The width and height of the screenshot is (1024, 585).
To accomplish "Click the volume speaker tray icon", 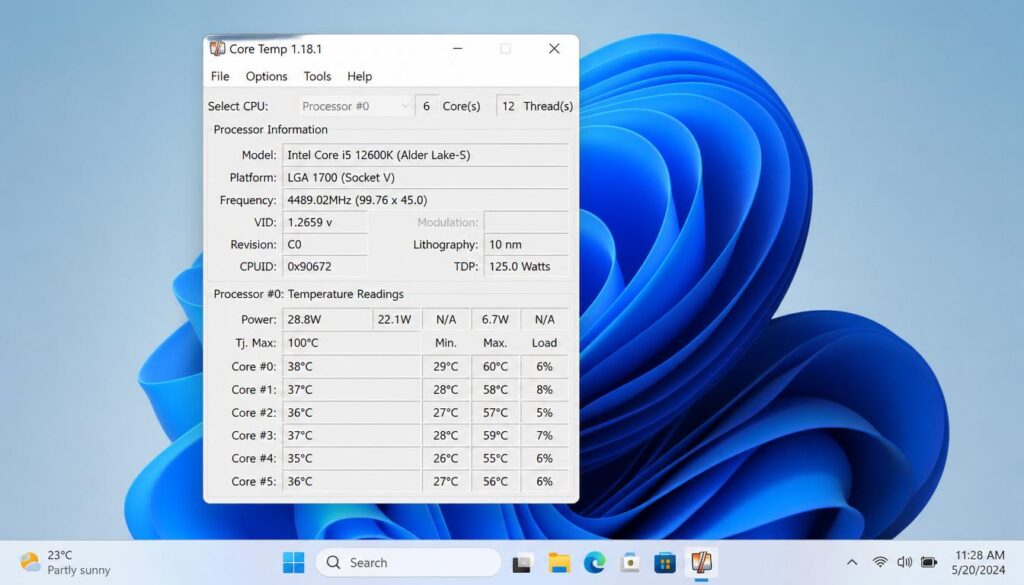I will [x=904, y=562].
